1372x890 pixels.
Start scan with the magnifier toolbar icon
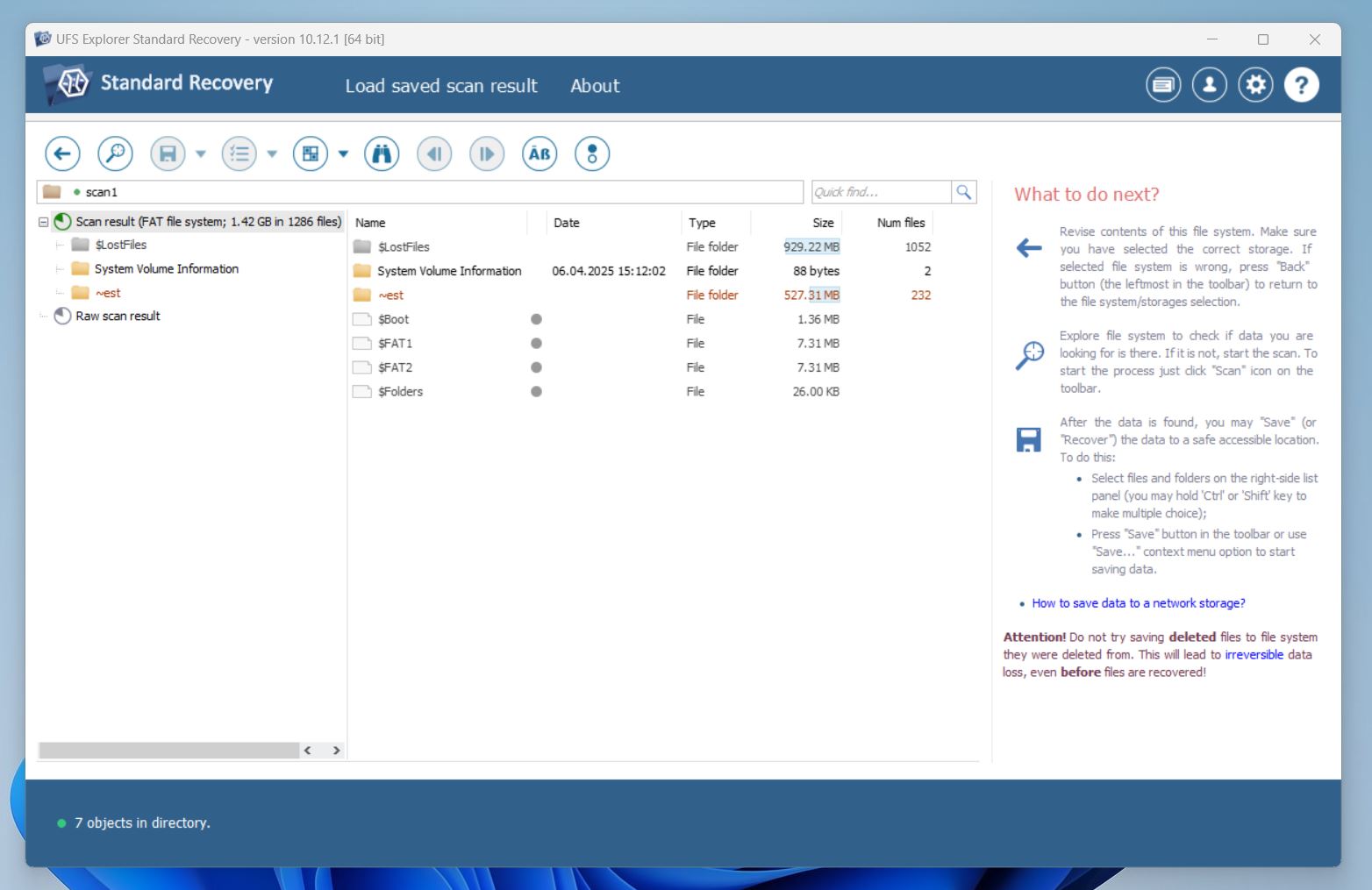pos(115,154)
